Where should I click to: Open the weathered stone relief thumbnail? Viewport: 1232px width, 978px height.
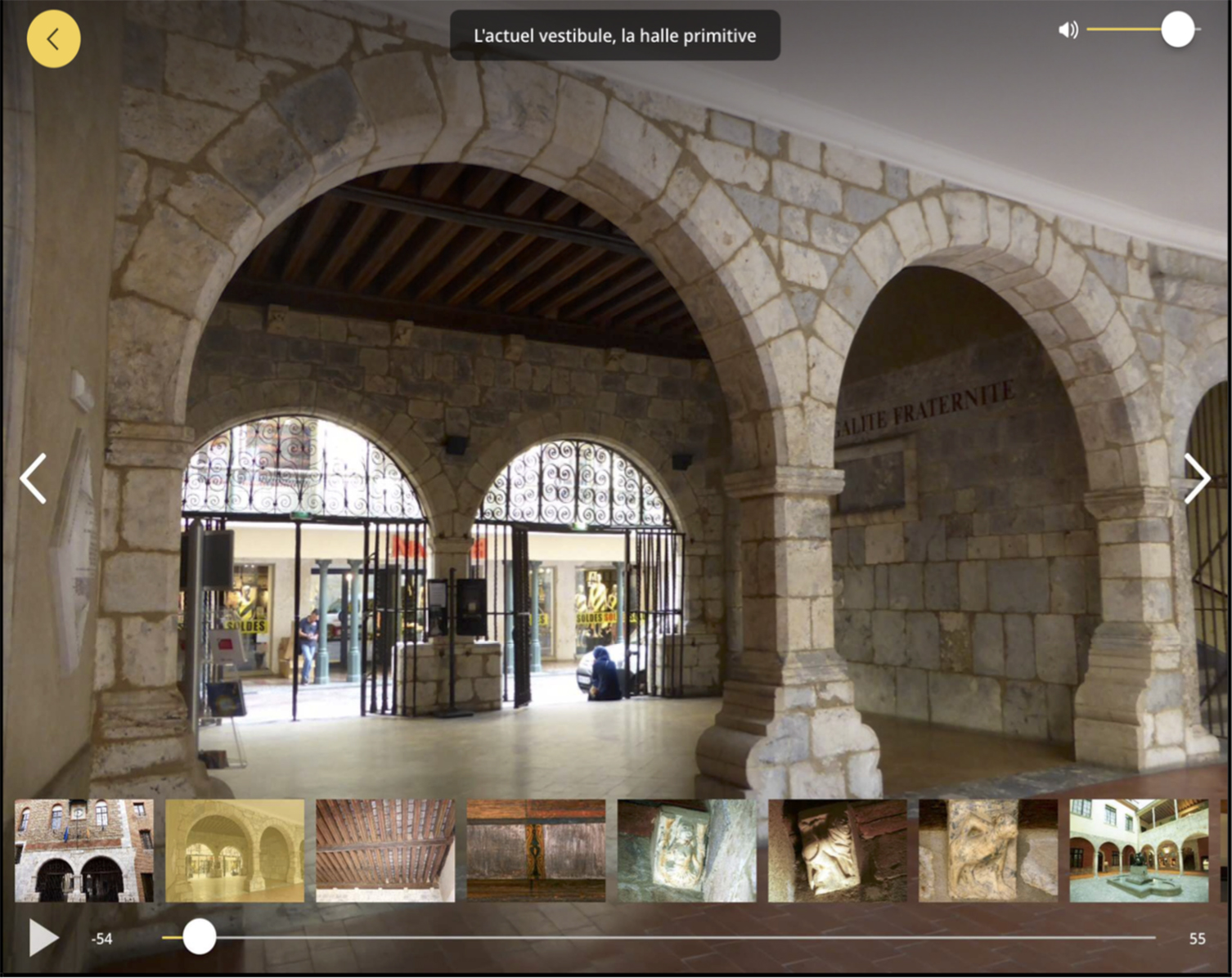tap(987, 850)
